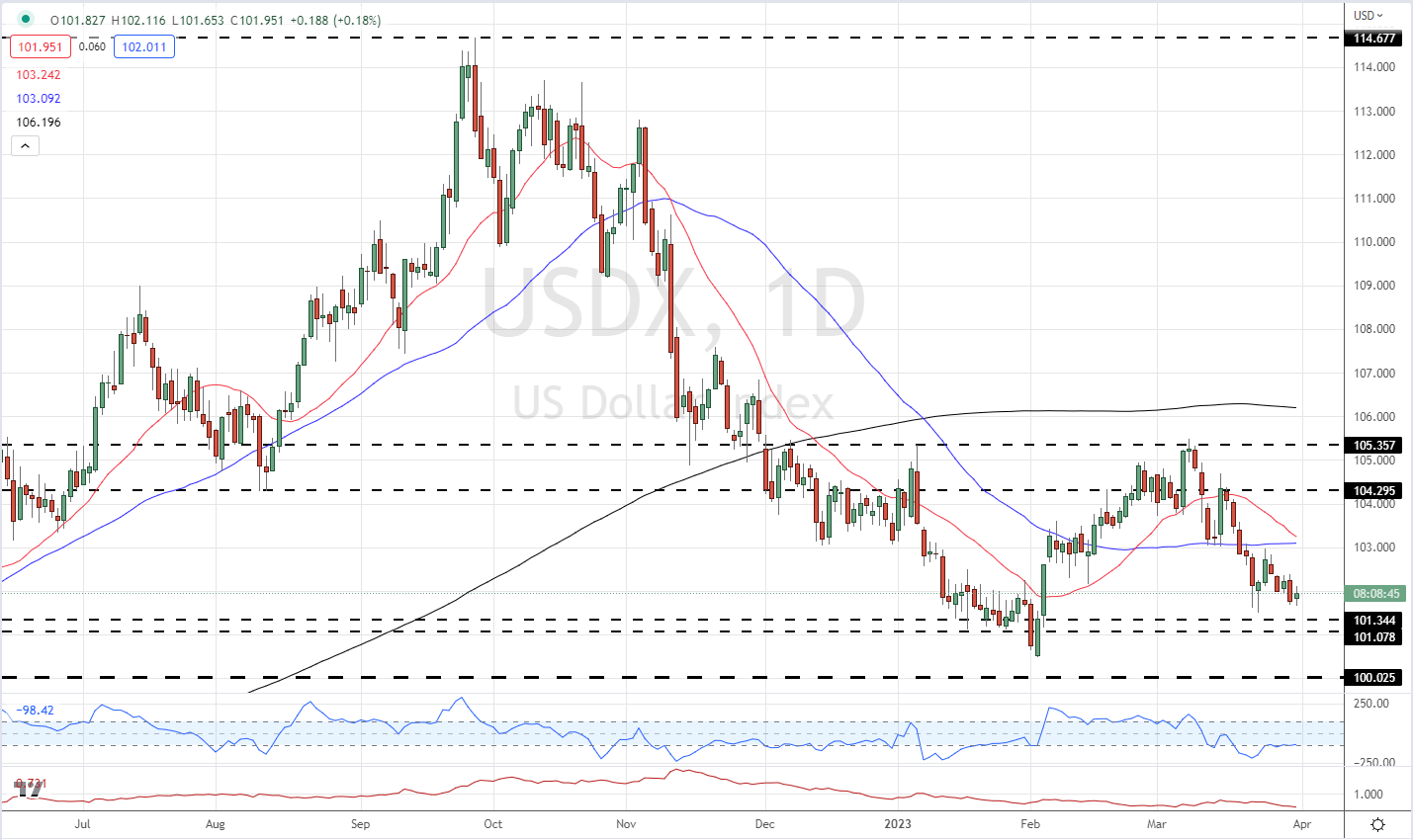This screenshot has width=1413, height=840.
Task: Click the 100.025 price level label
Action: coord(1374,678)
